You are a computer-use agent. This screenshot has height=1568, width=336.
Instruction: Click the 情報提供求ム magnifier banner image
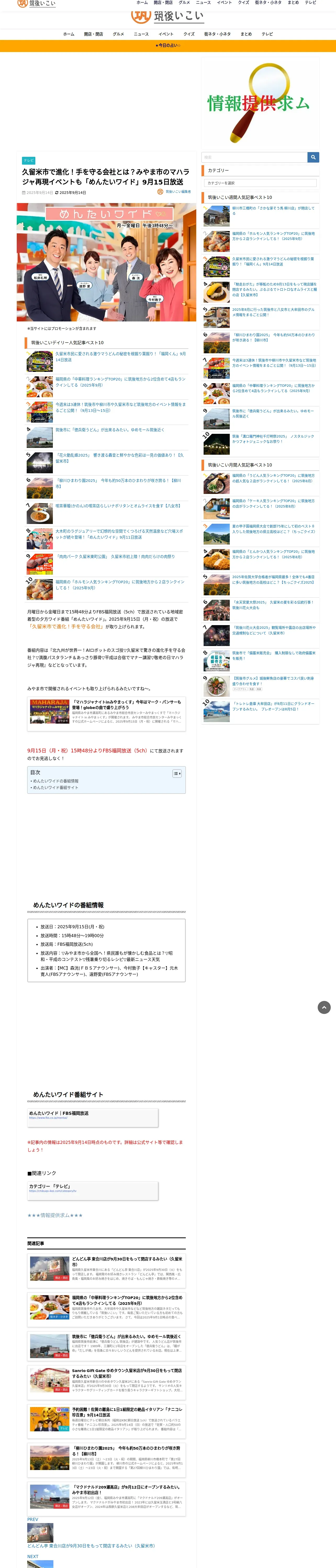point(260,103)
